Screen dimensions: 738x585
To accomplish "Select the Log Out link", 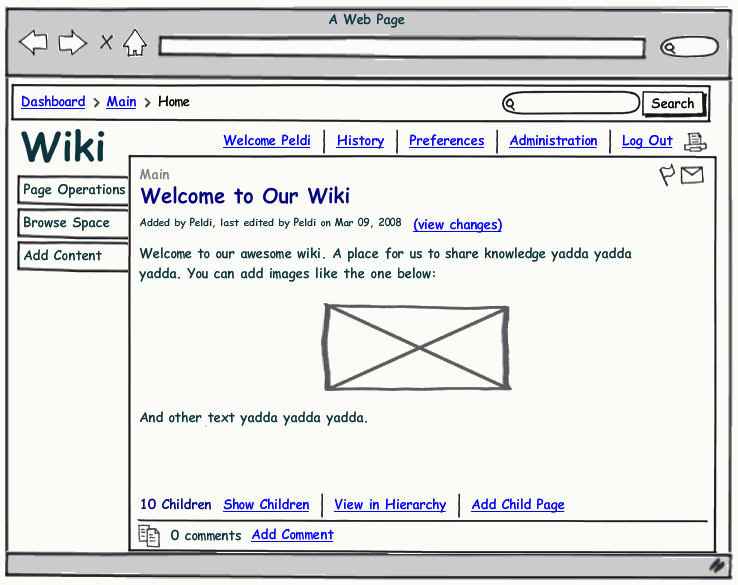I will point(647,141).
